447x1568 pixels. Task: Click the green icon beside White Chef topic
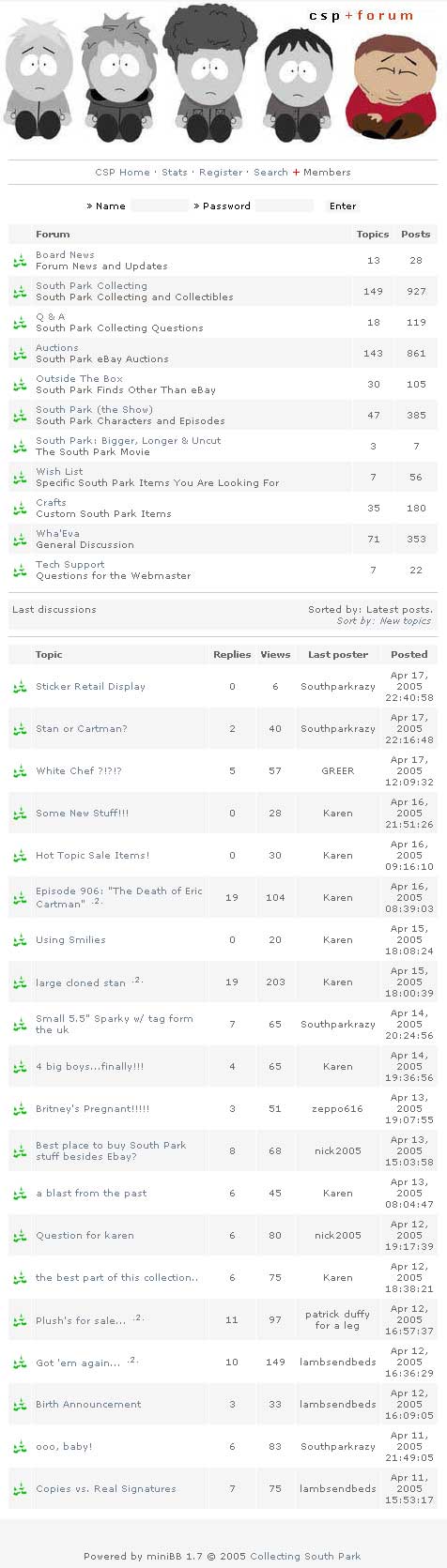click(20, 771)
